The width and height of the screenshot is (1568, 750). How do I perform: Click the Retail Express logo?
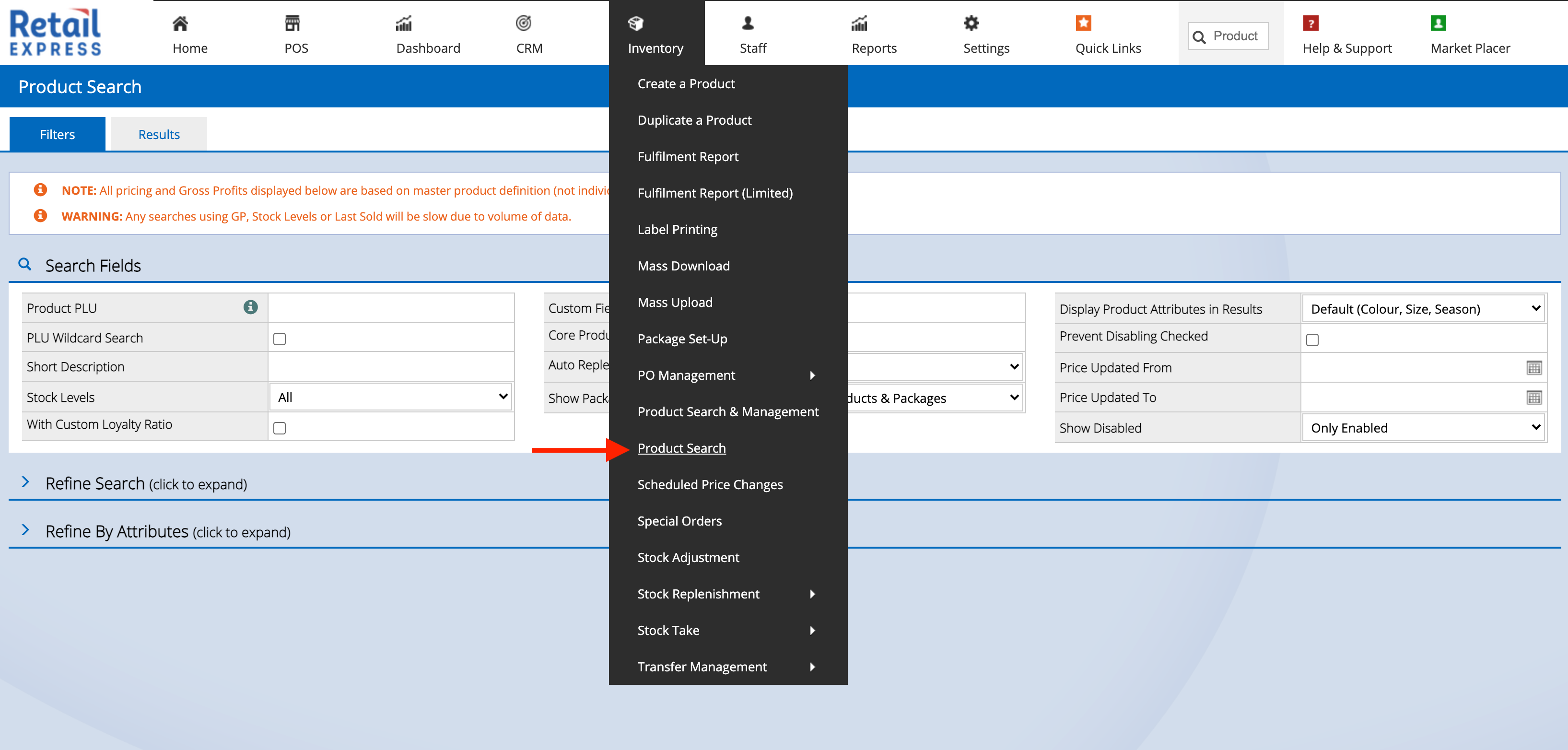56,32
